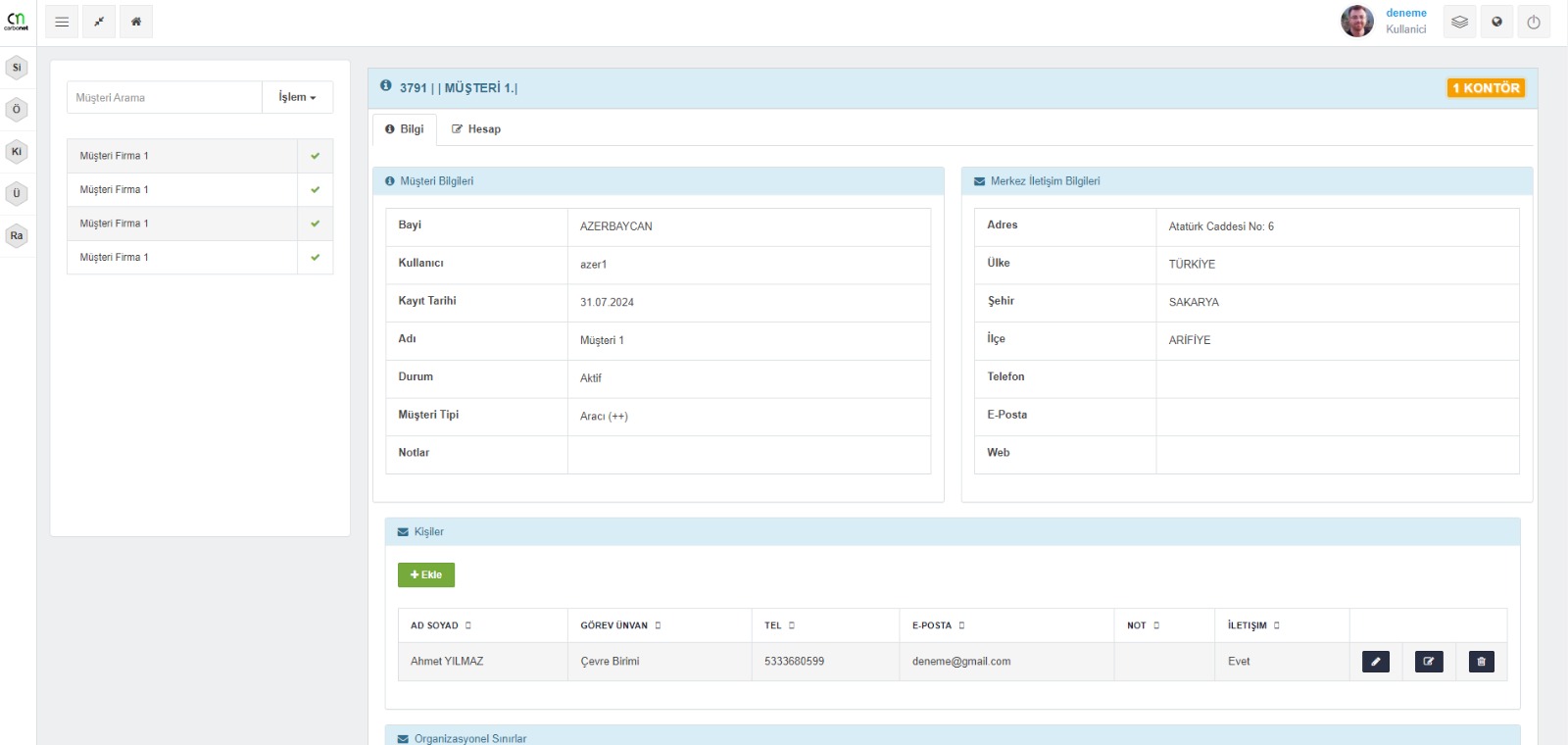
Task: Toggle checkmark of last Müşteri Firma 1 row
Action: click(x=315, y=258)
